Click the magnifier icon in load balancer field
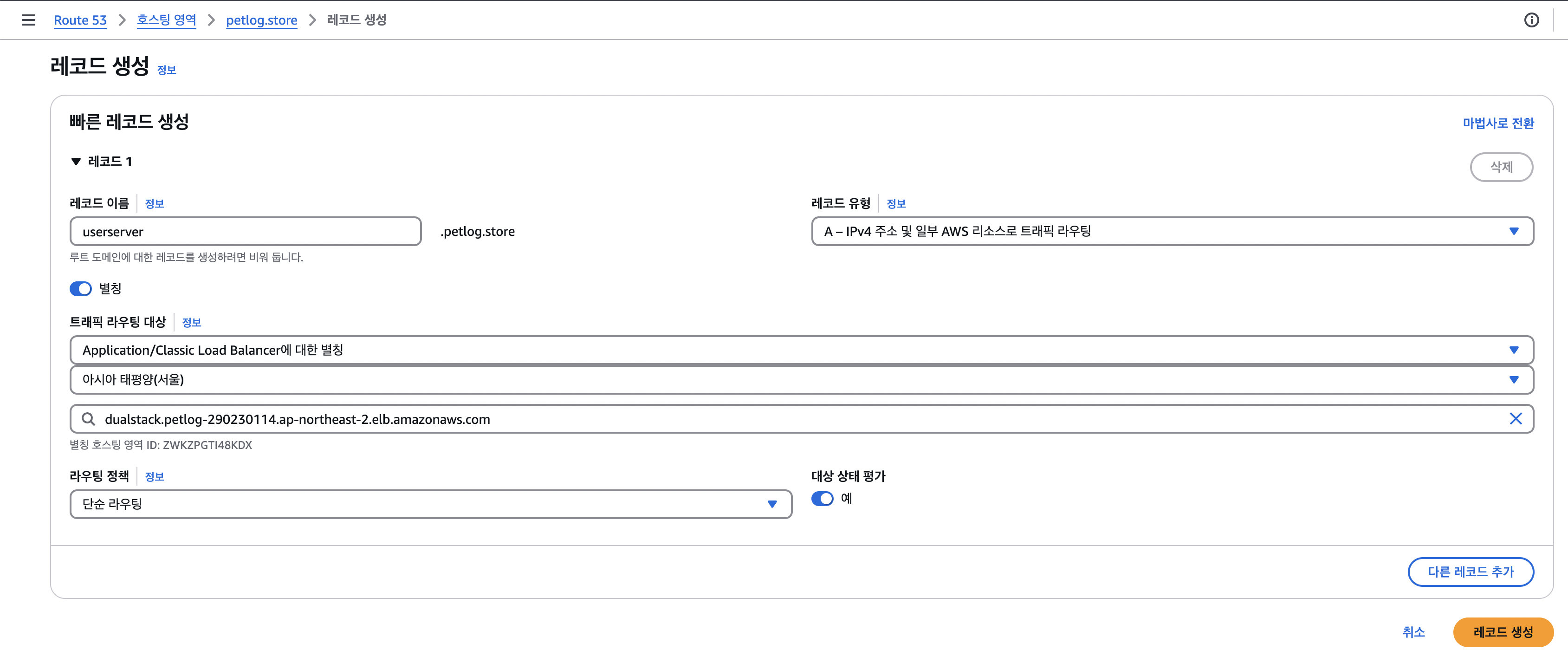 coord(89,419)
